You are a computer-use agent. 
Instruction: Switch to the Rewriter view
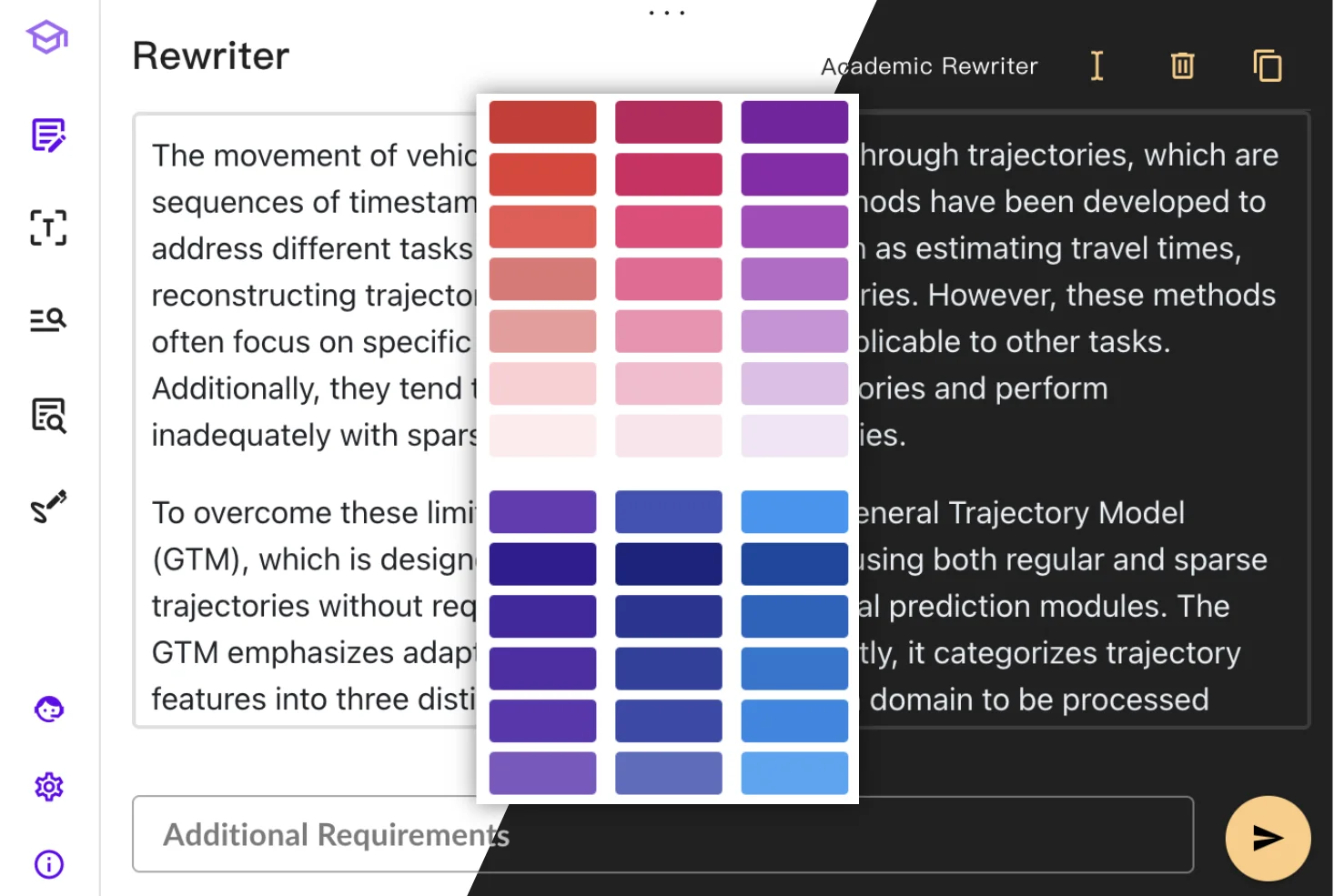[x=210, y=55]
